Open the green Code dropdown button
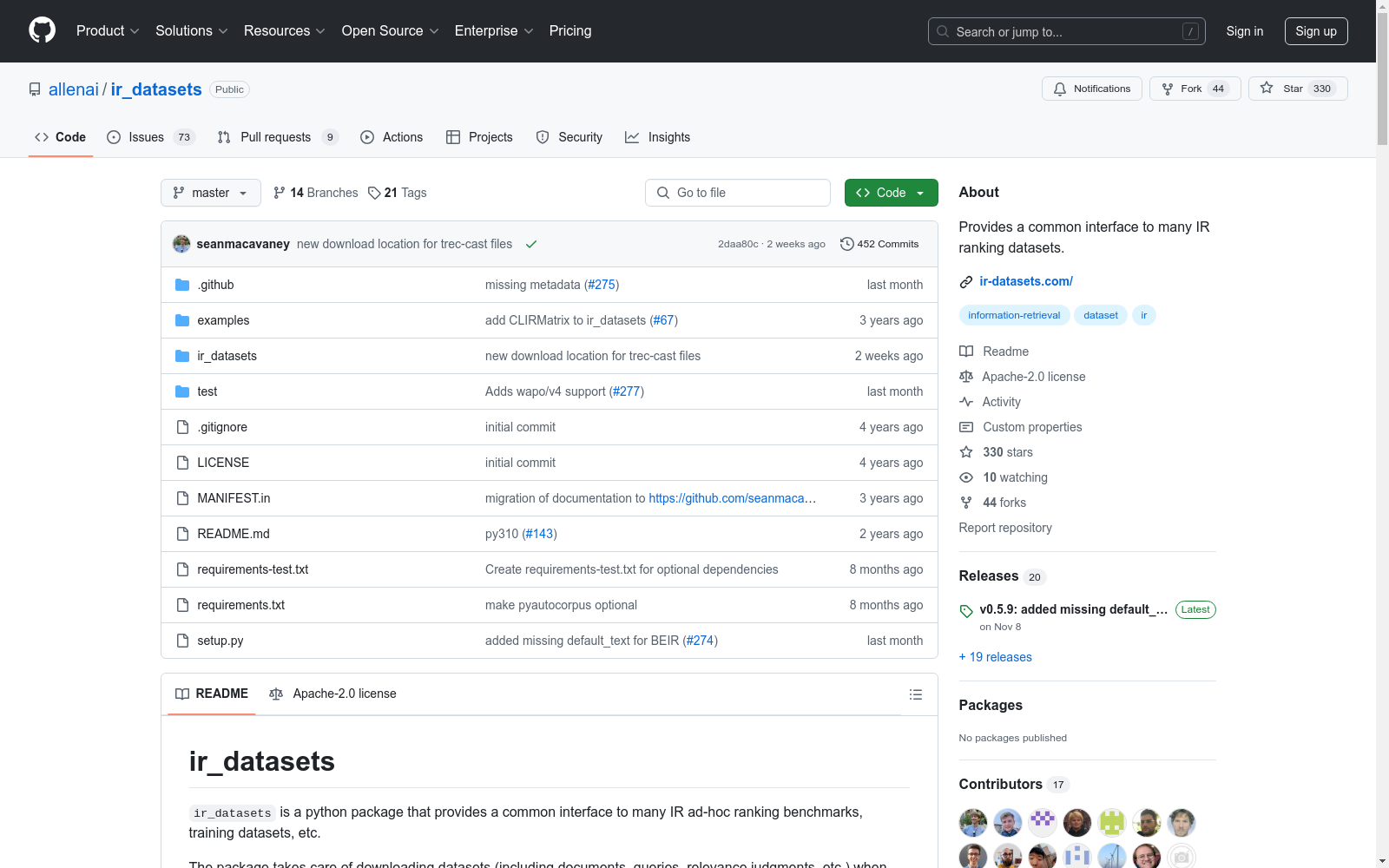 click(x=892, y=193)
